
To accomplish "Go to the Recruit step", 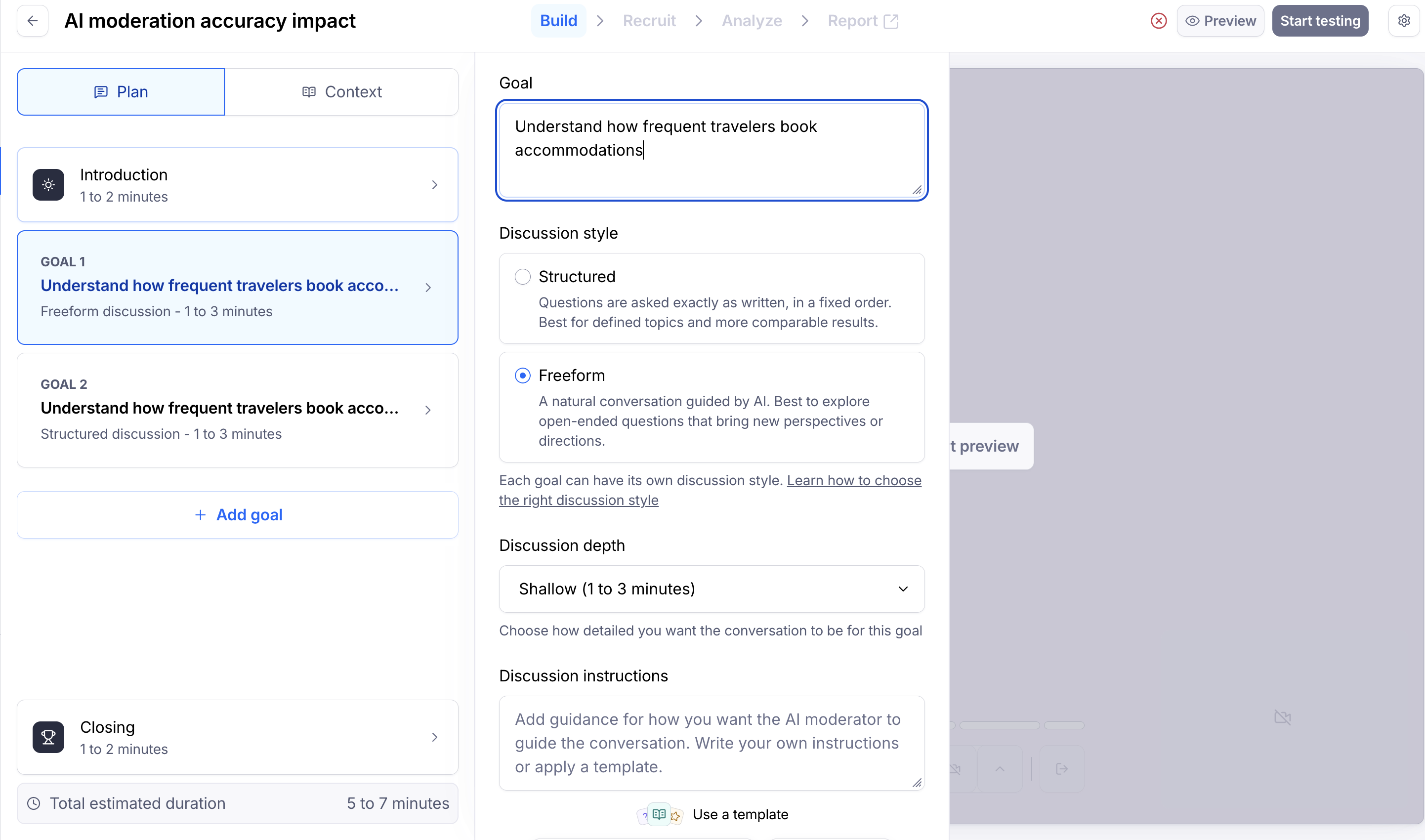I will click(649, 21).
